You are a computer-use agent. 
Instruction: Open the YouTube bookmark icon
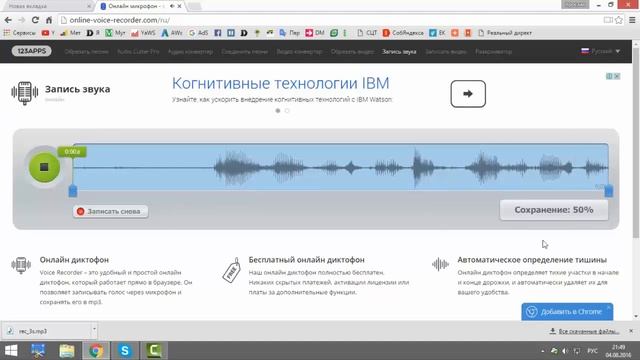45,33
